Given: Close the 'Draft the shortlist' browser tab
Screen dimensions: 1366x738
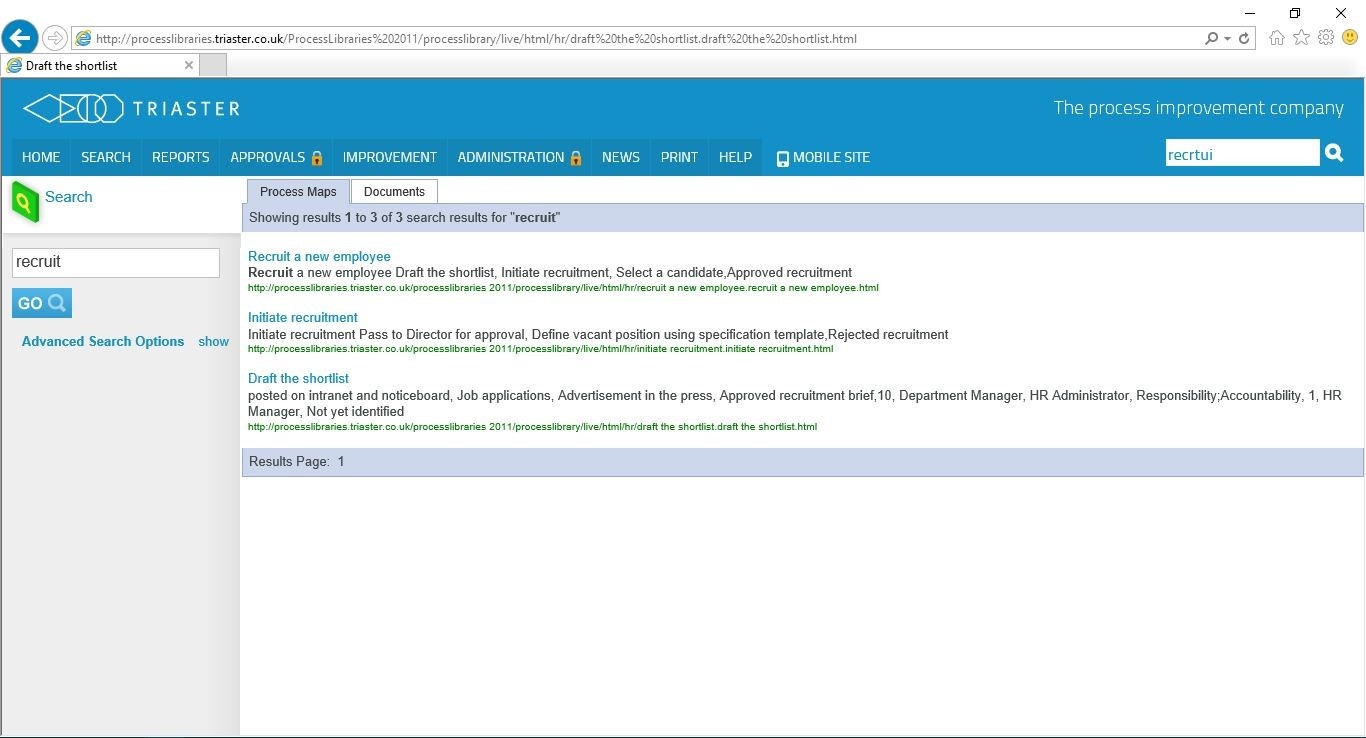Looking at the screenshot, I should 189,65.
